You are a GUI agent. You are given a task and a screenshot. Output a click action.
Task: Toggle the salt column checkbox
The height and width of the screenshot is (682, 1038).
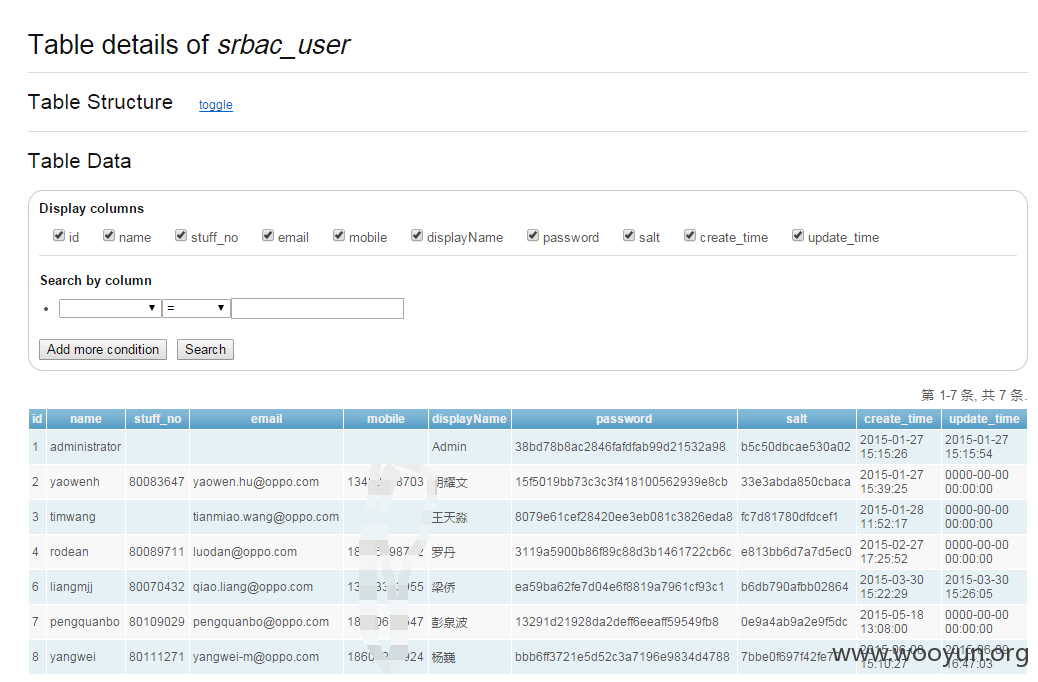click(629, 236)
